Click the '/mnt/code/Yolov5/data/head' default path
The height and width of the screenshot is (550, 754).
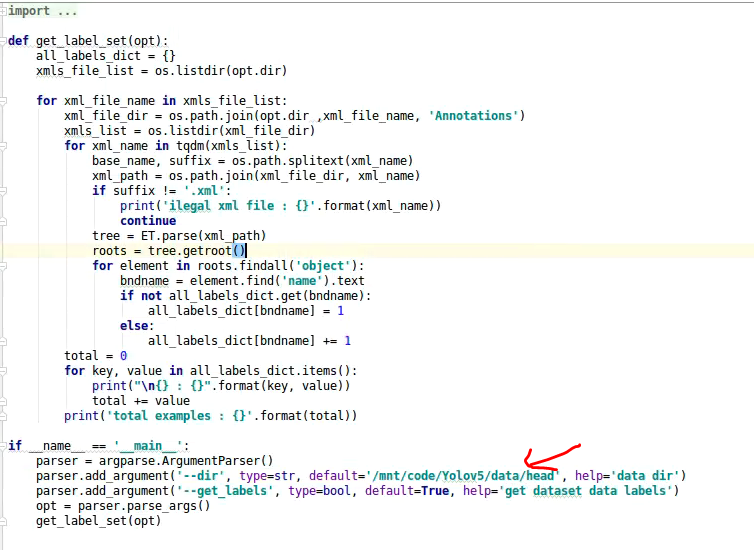pos(463,476)
